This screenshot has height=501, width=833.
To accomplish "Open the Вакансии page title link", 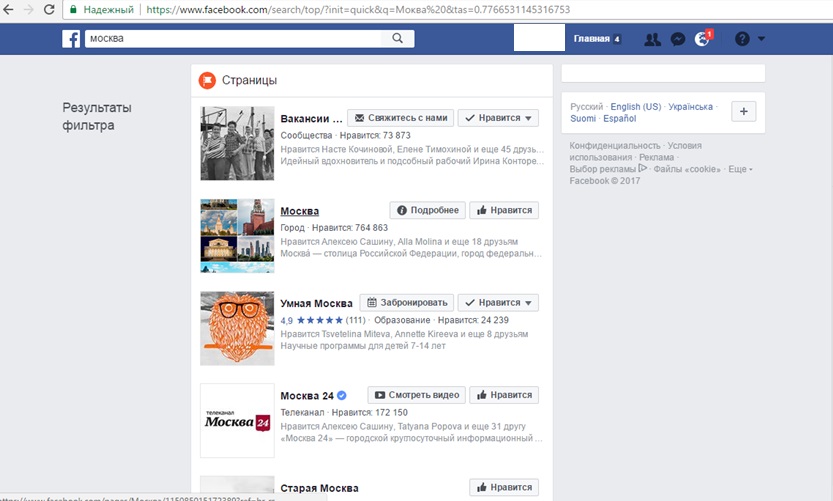I will point(311,118).
